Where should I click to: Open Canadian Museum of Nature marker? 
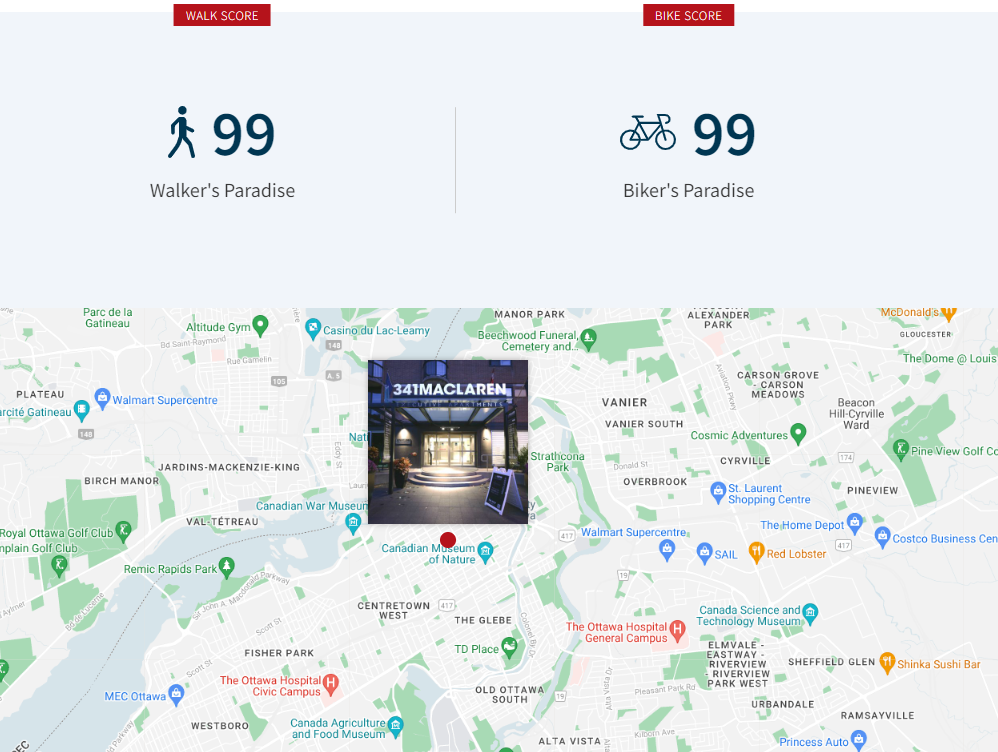[486, 553]
